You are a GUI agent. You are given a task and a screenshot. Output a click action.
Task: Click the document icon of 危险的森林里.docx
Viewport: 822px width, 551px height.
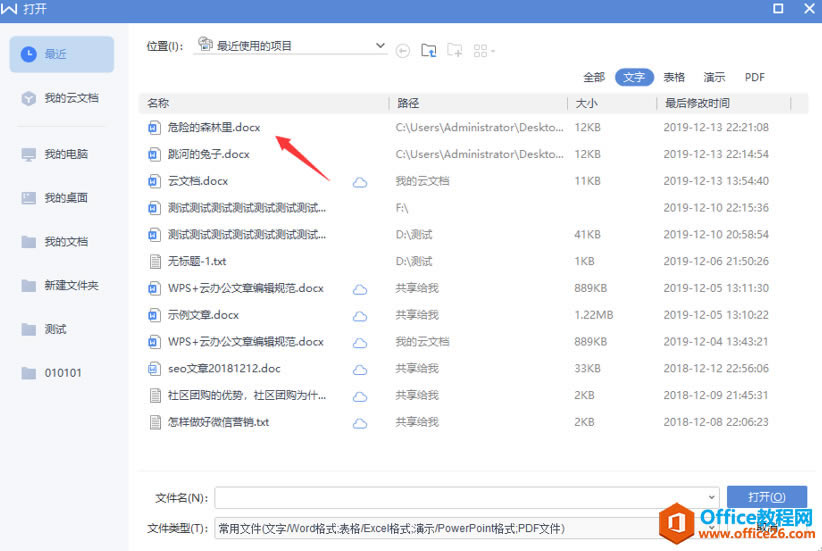tap(154, 127)
